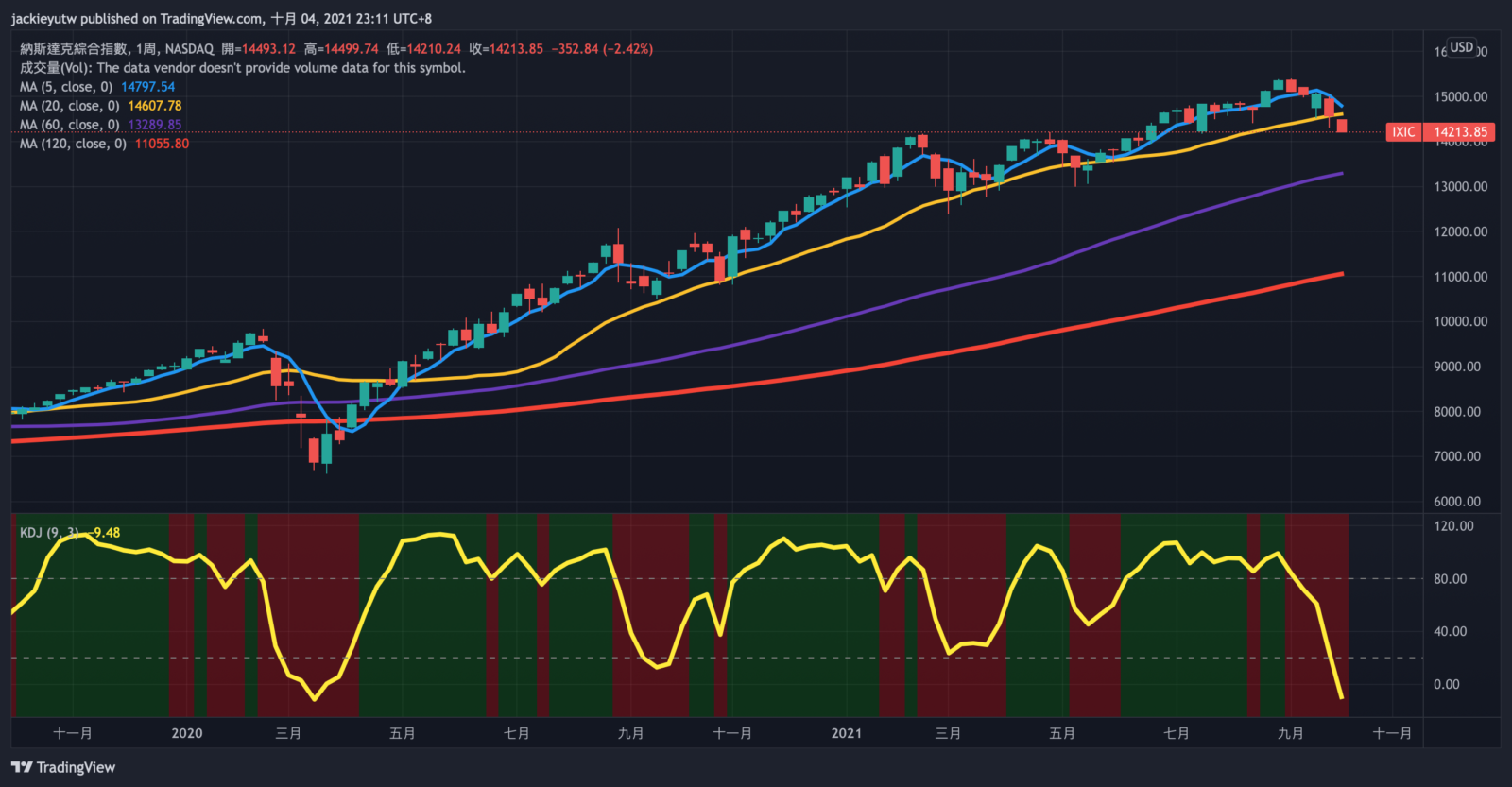Screen dimensions: 1512x787
Task: Click the 14213.85 current price label
Action: [x=1460, y=132]
